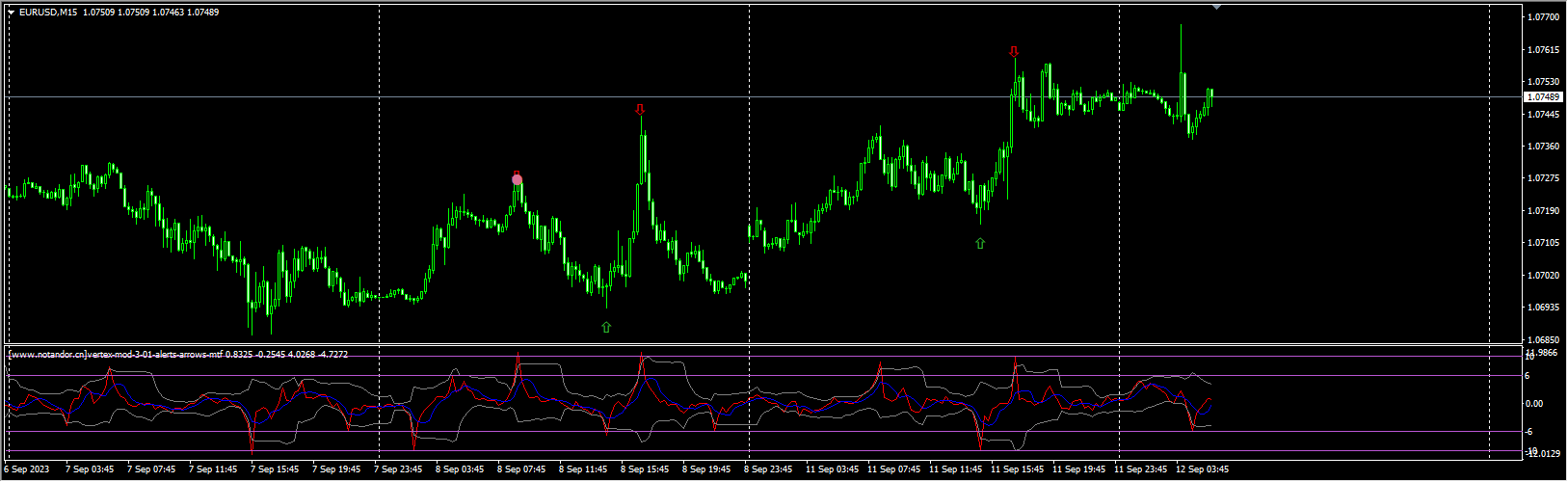Click the pink circle marker on the chart

(x=518, y=179)
